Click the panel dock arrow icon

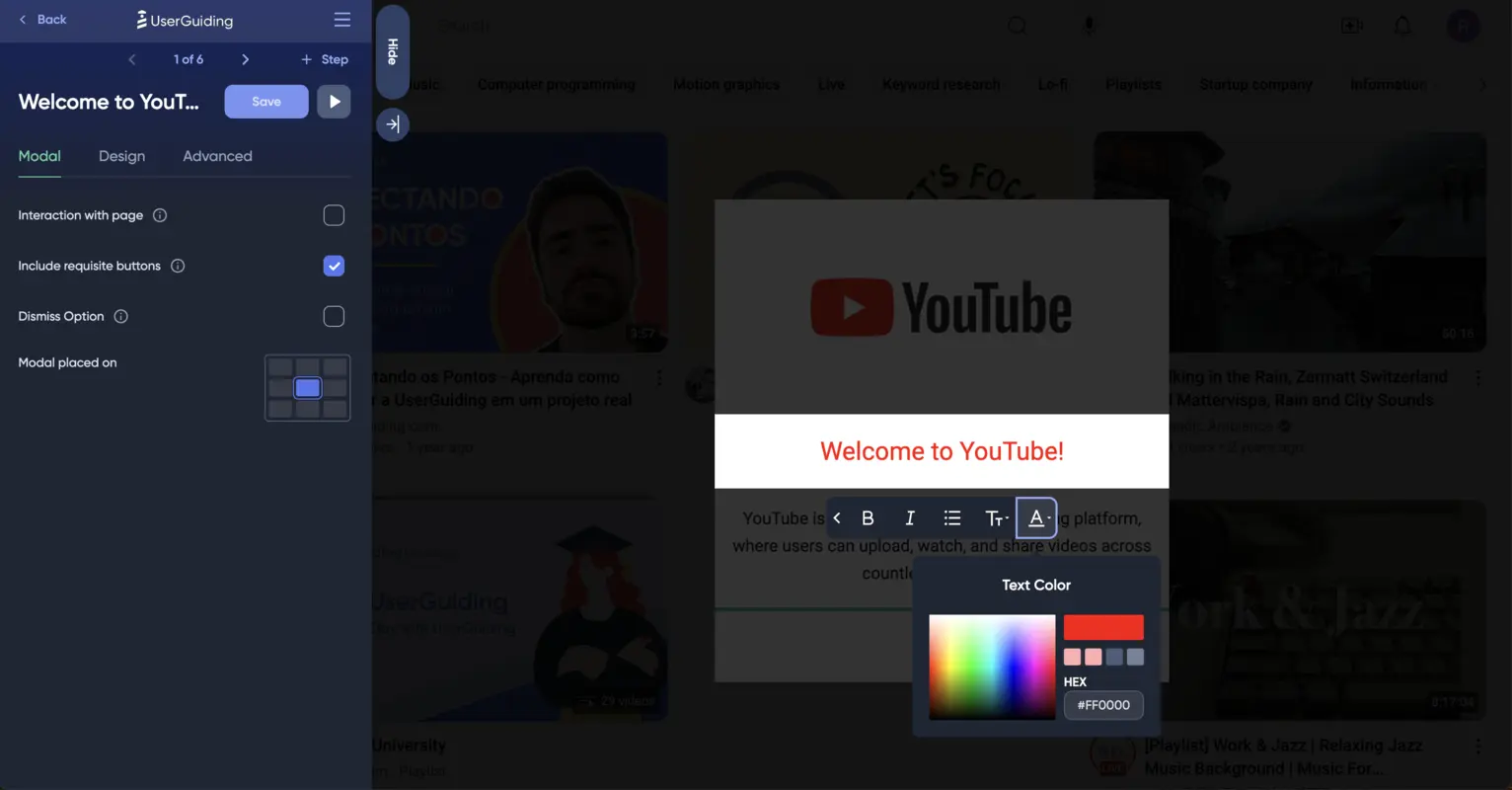(x=393, y=124)
